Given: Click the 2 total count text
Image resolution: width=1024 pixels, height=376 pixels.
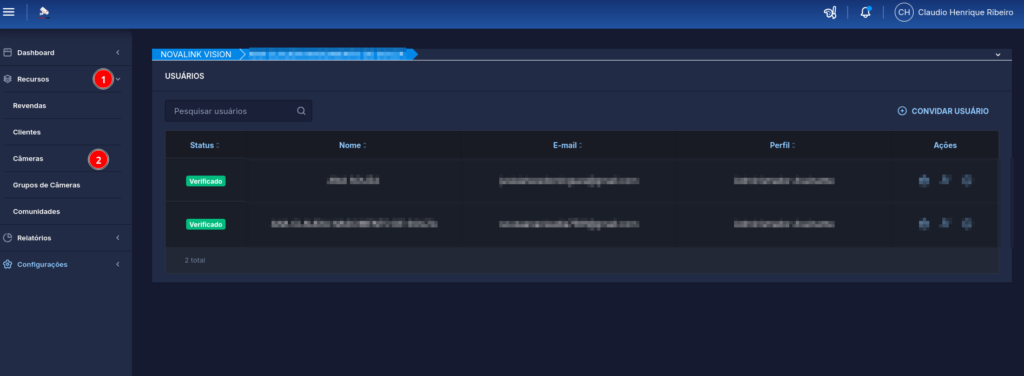Looking at the screenshot, I should tap(195, 260).
